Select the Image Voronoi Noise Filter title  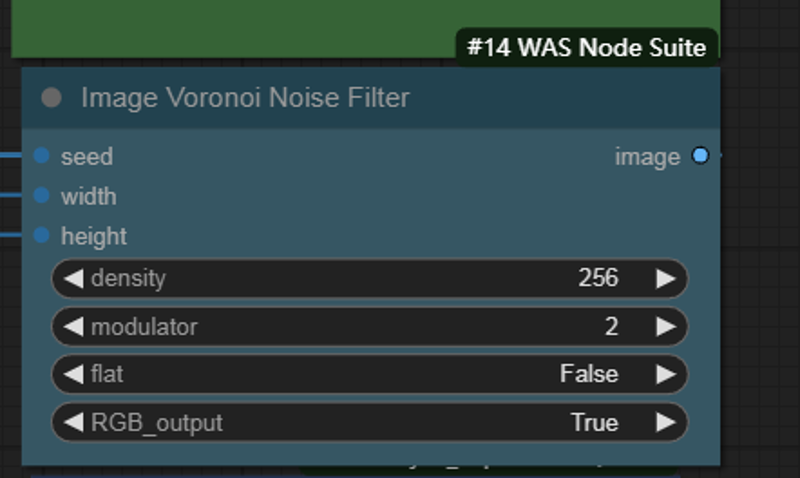pyautogui.click(x=245, y=97)
